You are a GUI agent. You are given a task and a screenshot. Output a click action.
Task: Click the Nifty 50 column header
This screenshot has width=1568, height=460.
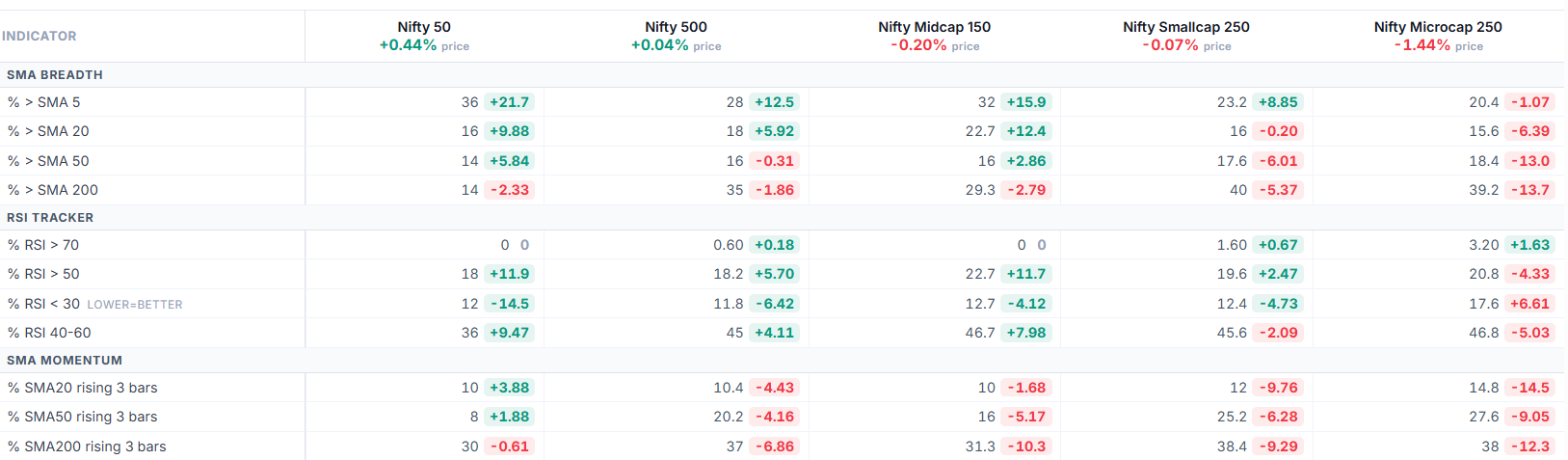424,36
